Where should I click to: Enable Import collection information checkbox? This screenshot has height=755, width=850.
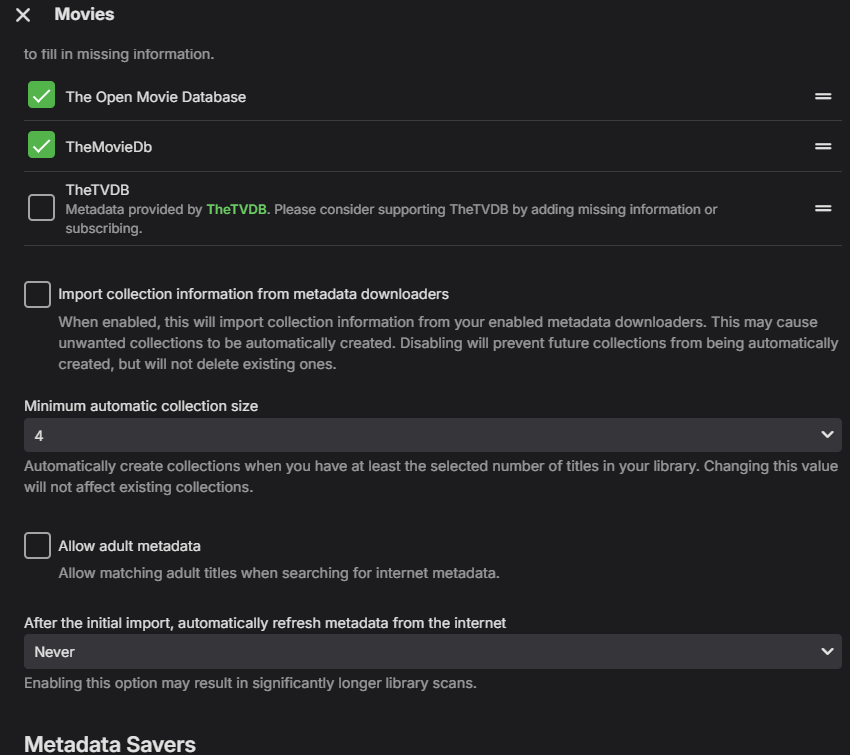coord(37,294)
